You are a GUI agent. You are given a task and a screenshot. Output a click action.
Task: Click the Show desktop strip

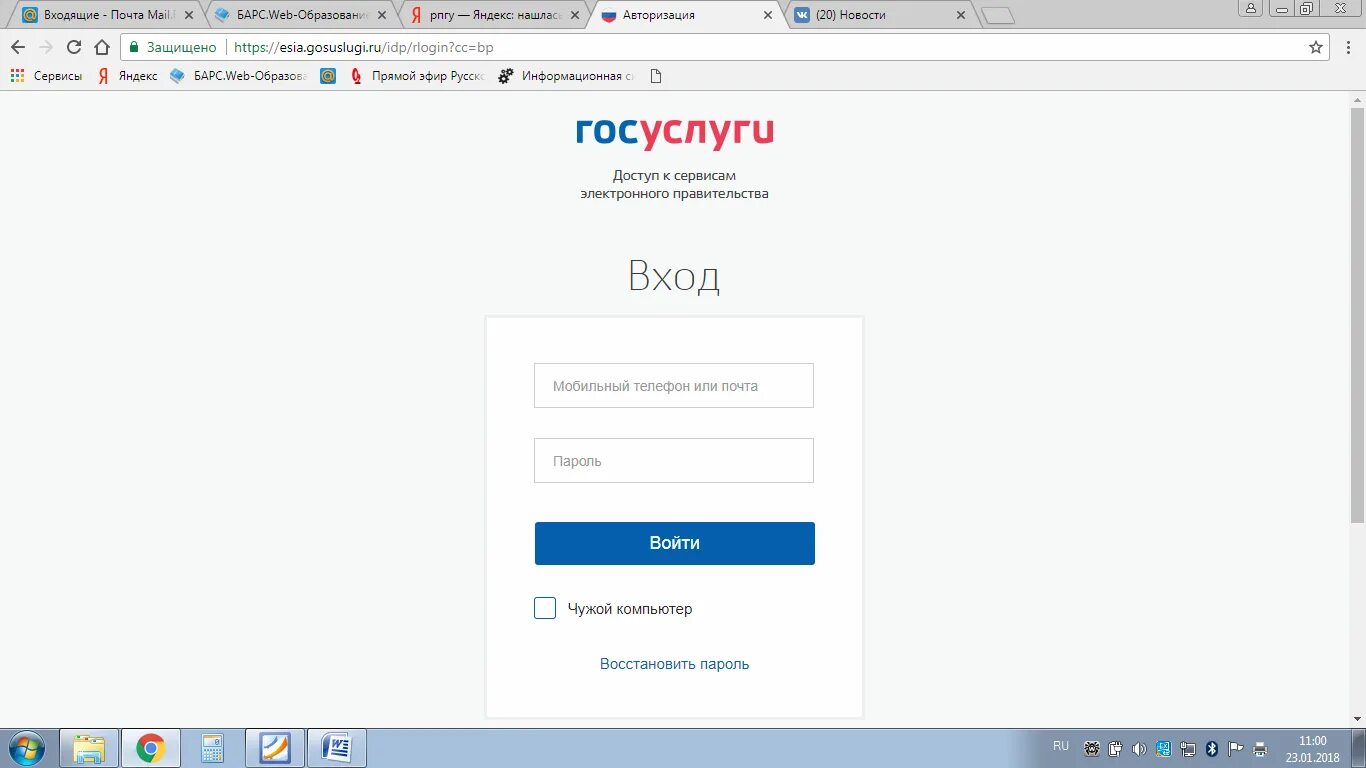[x=1359, y=748]
